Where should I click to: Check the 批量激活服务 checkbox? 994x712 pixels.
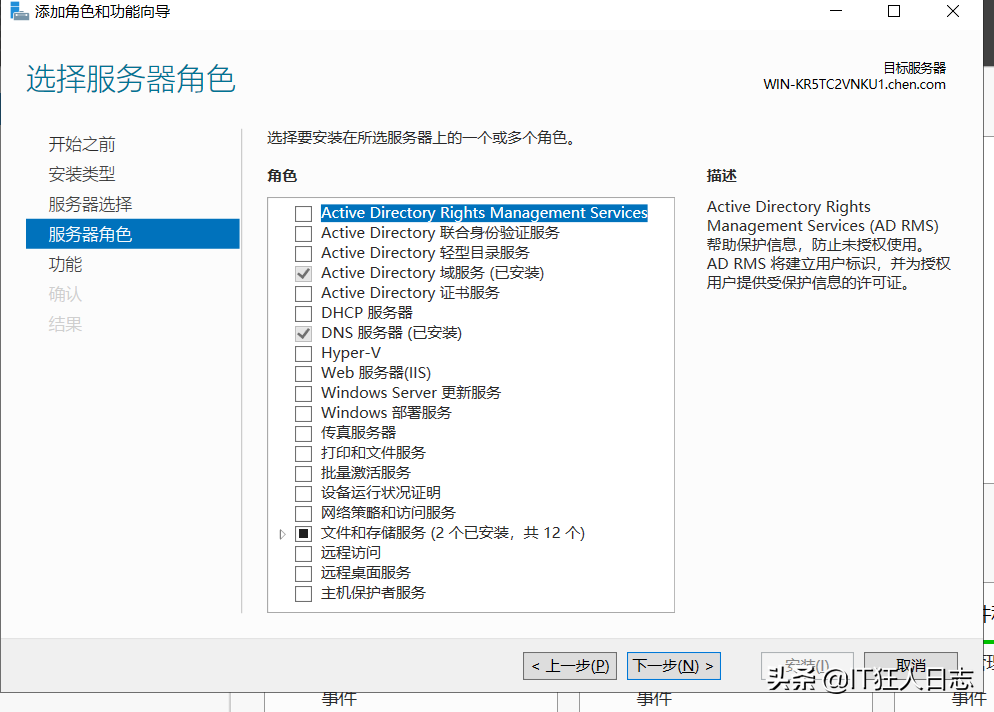coord(304,473)
